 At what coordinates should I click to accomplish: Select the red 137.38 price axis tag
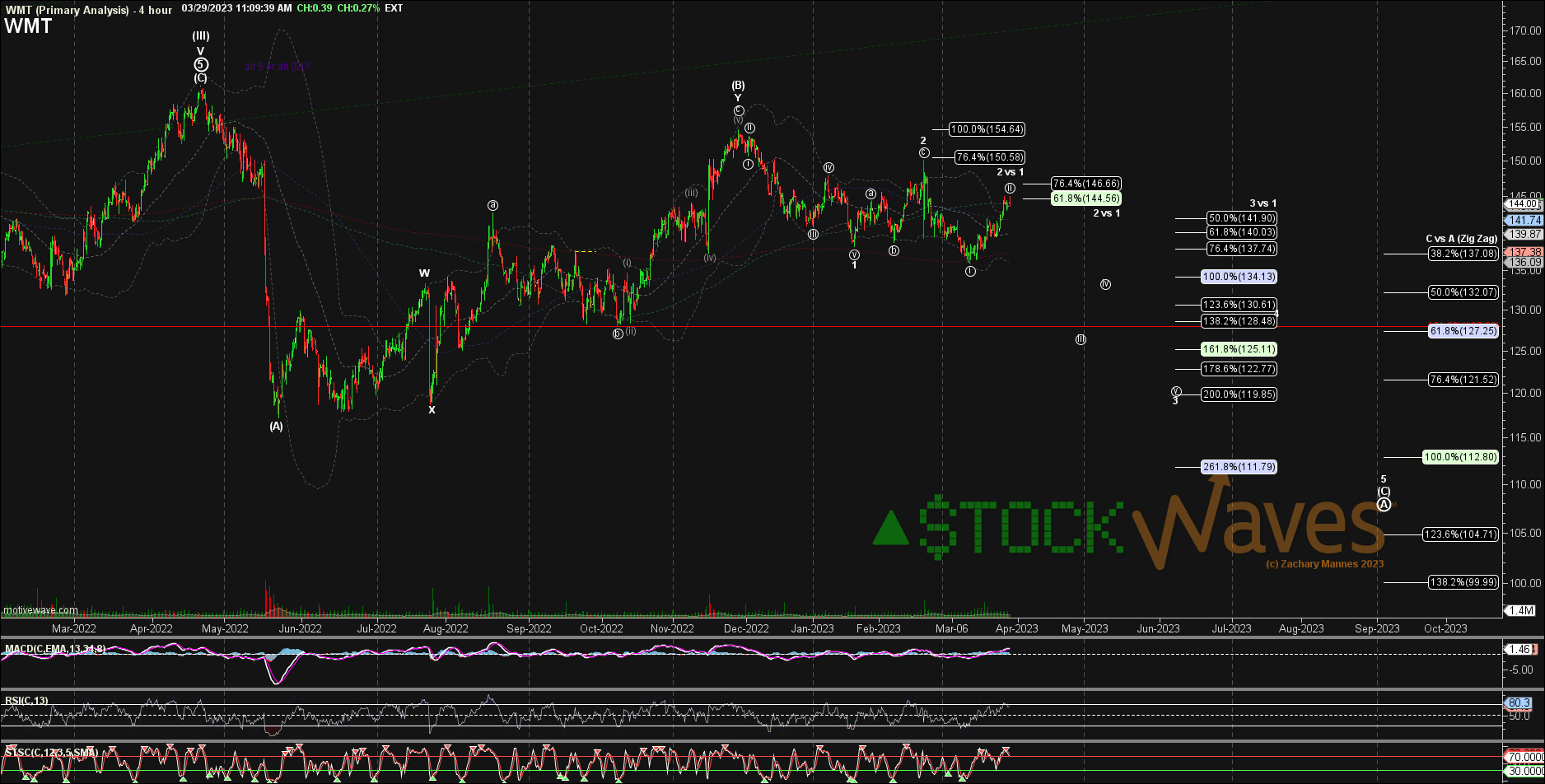1523,252
